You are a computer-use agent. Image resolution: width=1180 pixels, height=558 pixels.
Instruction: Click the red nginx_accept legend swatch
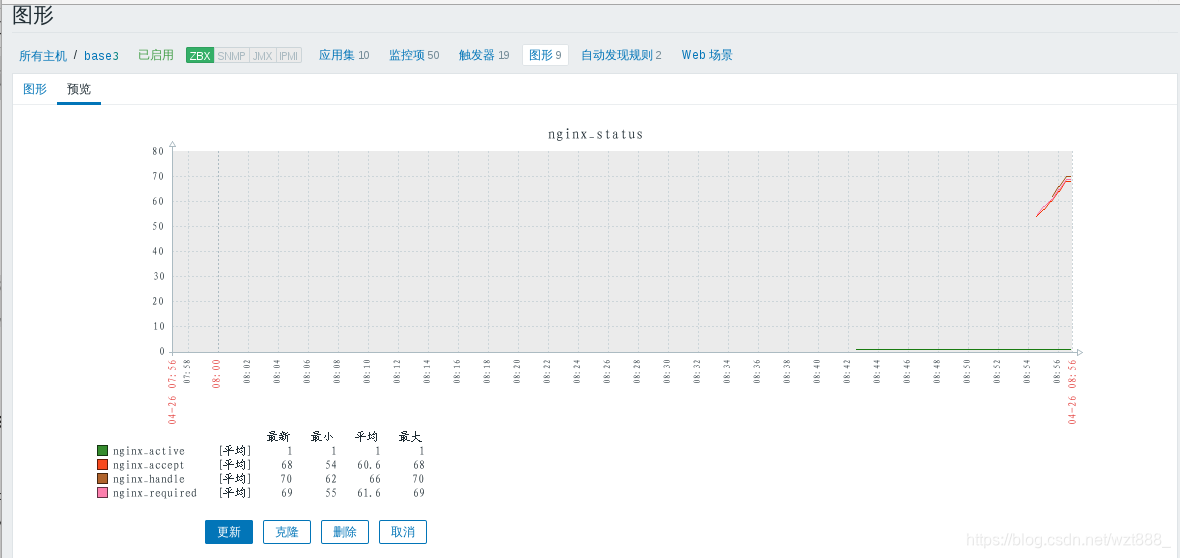[103, 465]
